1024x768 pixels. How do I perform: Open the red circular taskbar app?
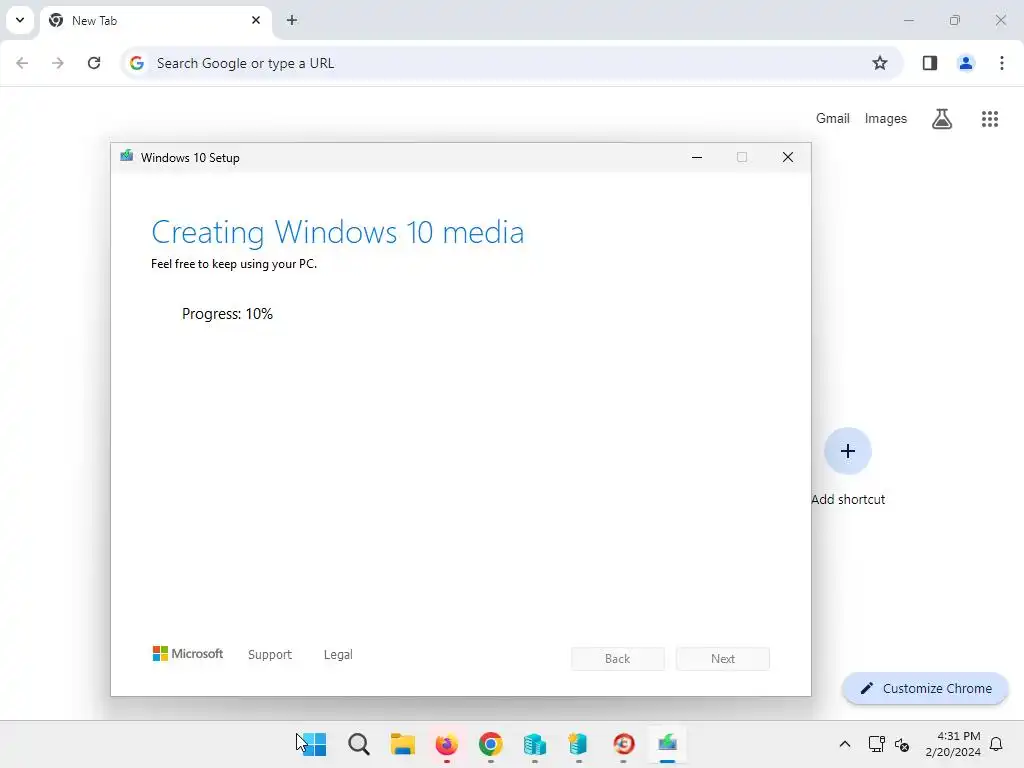coord(623,744)
